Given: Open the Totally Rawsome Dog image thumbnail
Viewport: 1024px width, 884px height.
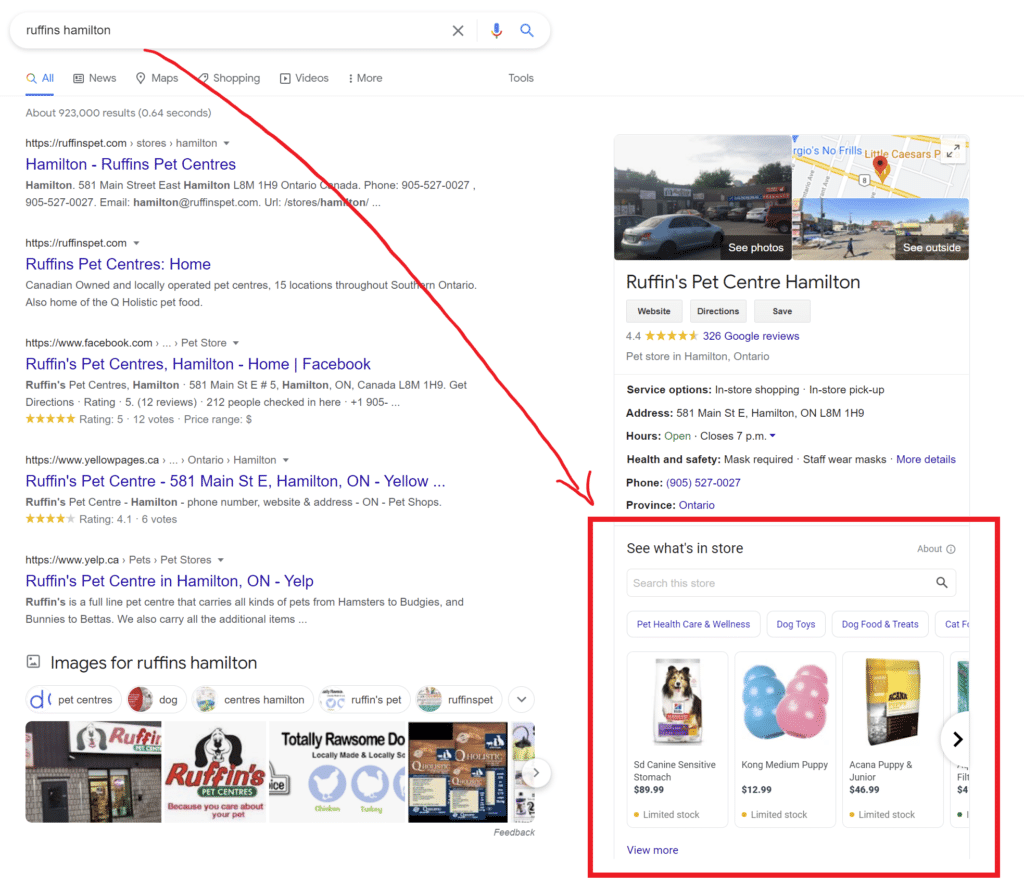Looking at the screenshot, I should tap(338, 772).
